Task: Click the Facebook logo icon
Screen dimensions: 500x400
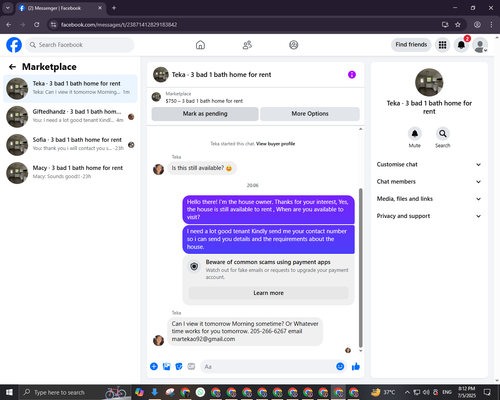Action: pos(14,45)
